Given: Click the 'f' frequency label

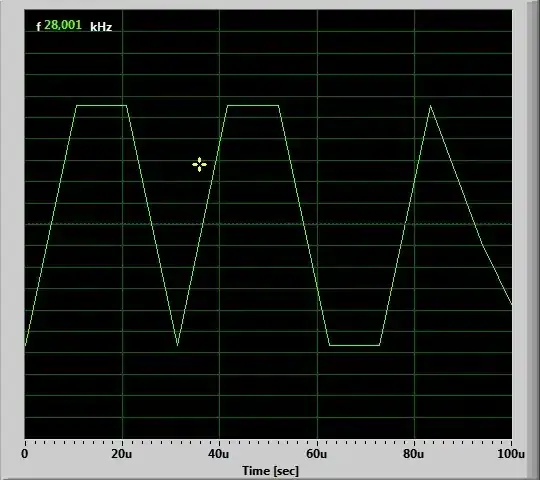Looking at the screenshot, I should [x=38, y=27].
